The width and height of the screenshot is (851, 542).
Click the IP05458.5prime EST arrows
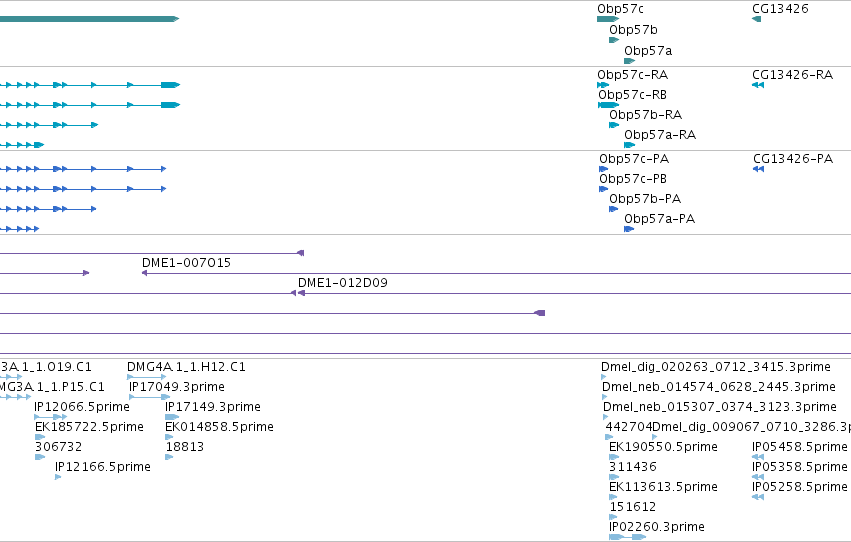pyautogui.click(x=758, y=457)
